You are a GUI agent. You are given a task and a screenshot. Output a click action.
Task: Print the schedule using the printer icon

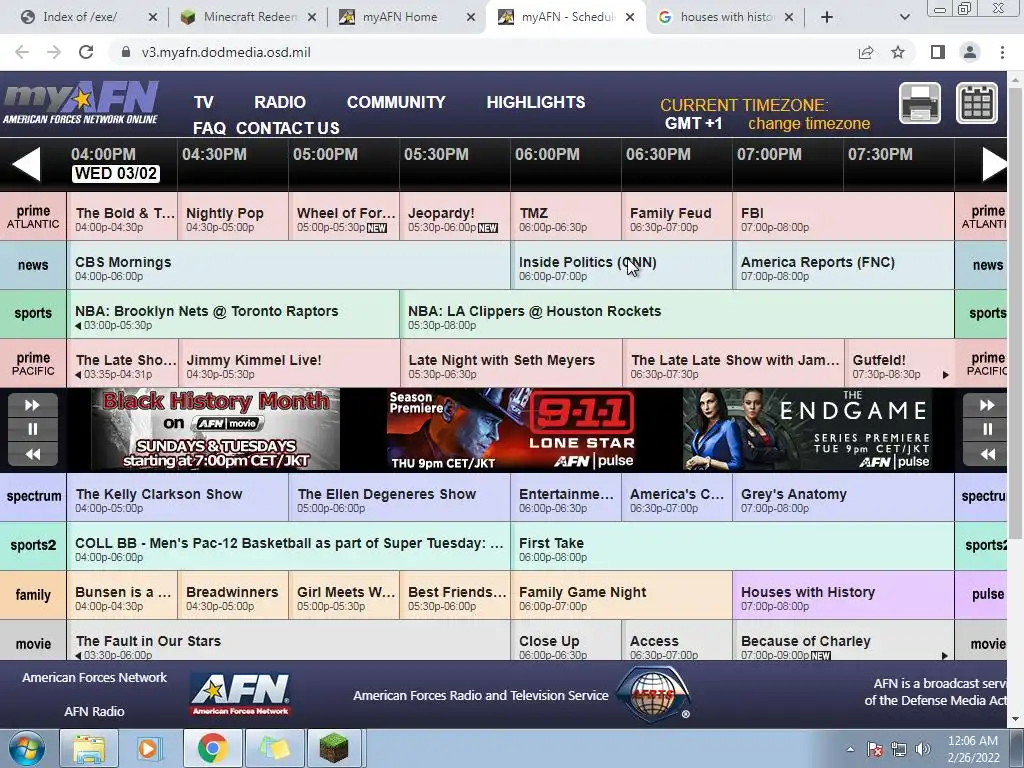pos(920,103)
